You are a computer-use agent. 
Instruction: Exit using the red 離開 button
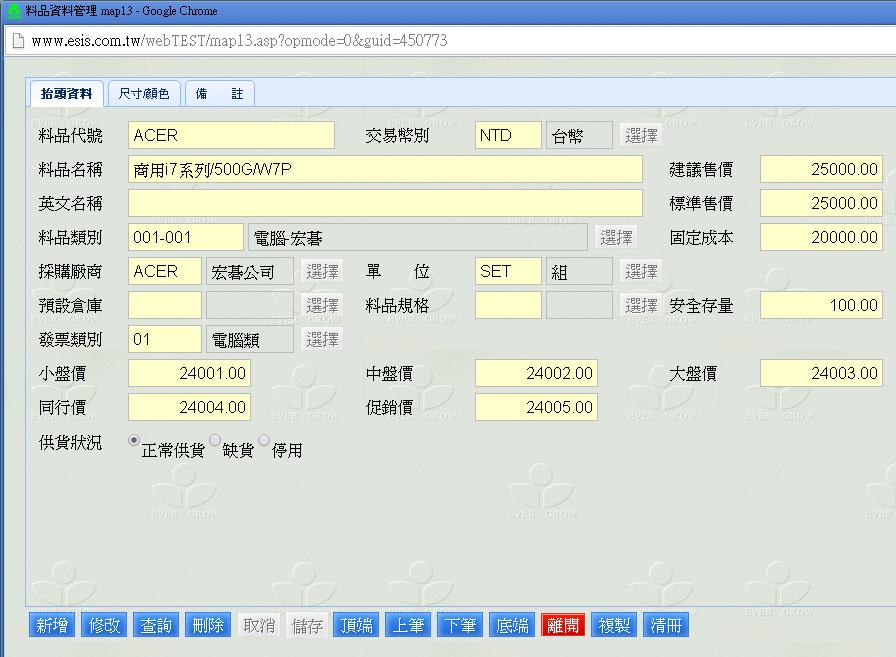point(563,626)
